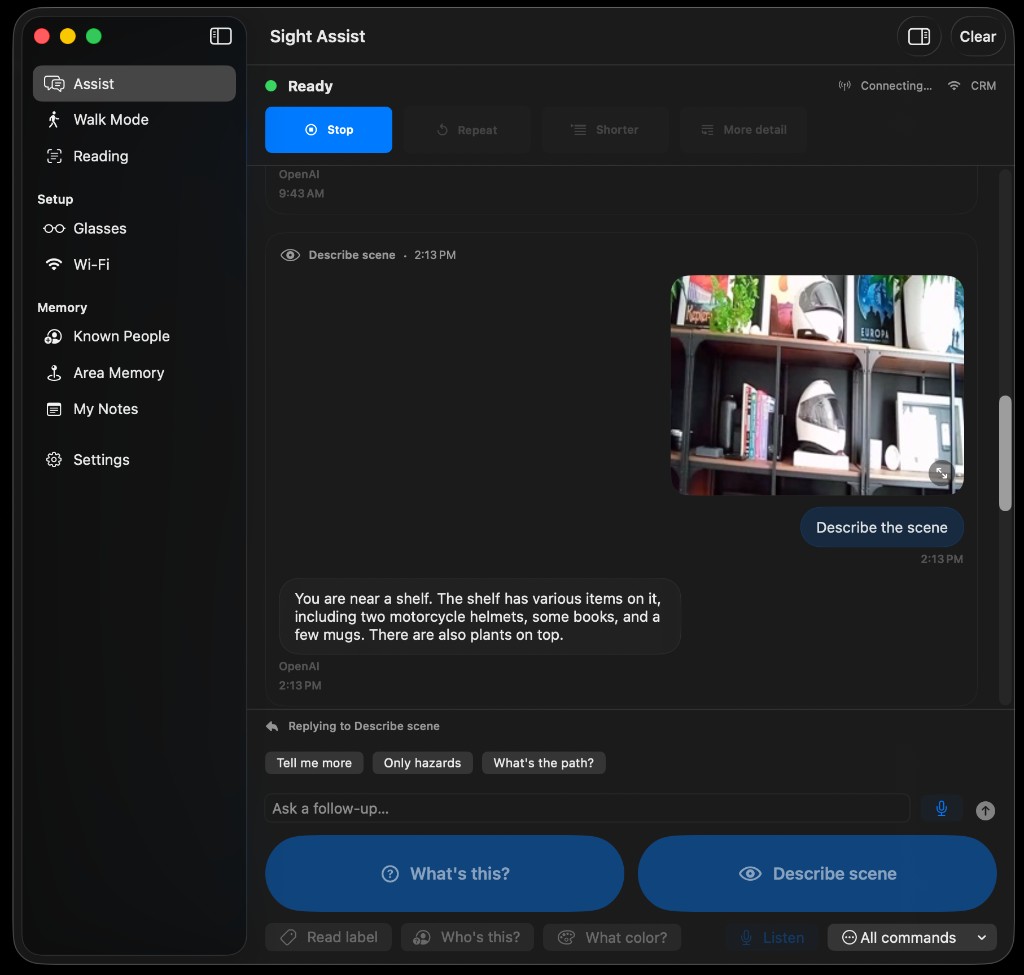Click the send arrow icon
This screenshot has width=1024, height=975.
(985, 810)
